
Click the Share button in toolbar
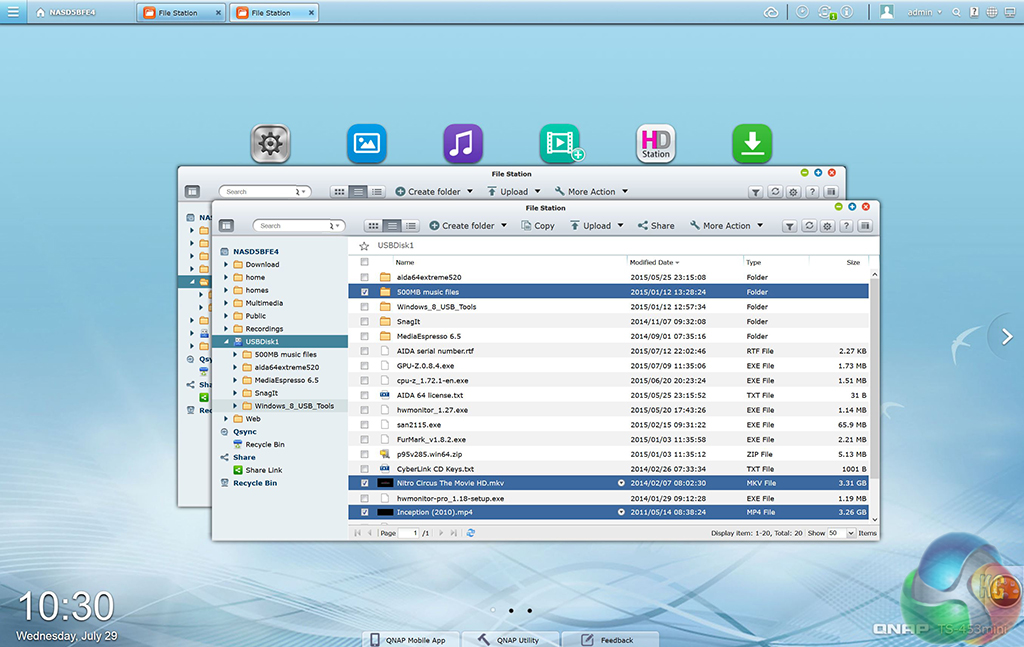656,226
